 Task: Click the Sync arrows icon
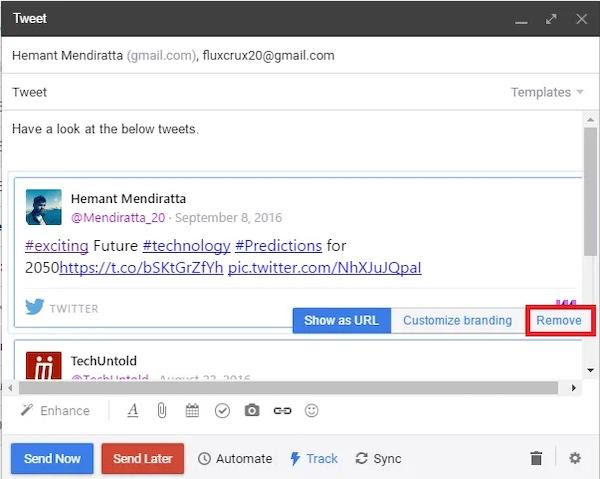(361, 458)
